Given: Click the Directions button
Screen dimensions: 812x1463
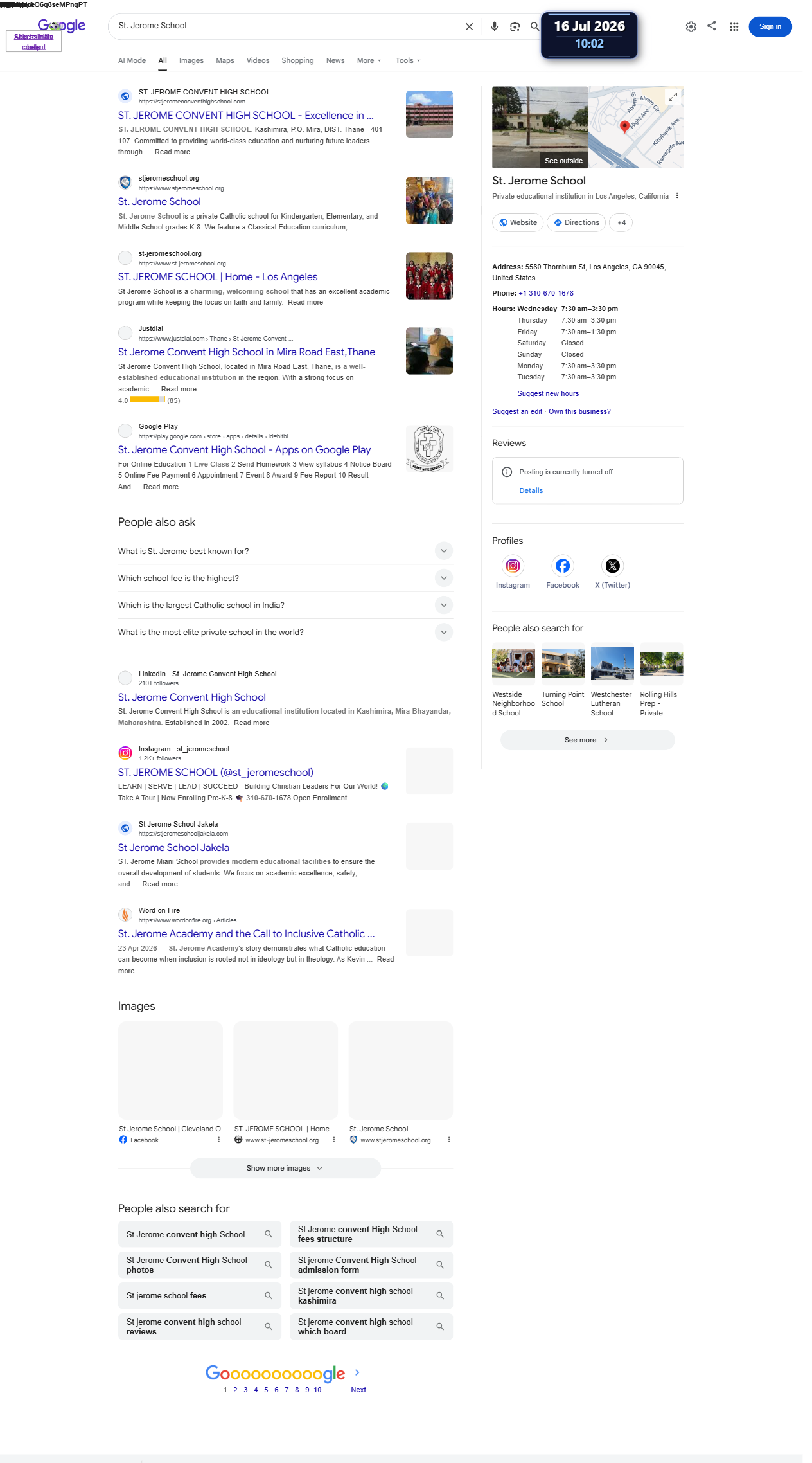Looking at the screenshot, I should tap(576, 222).
